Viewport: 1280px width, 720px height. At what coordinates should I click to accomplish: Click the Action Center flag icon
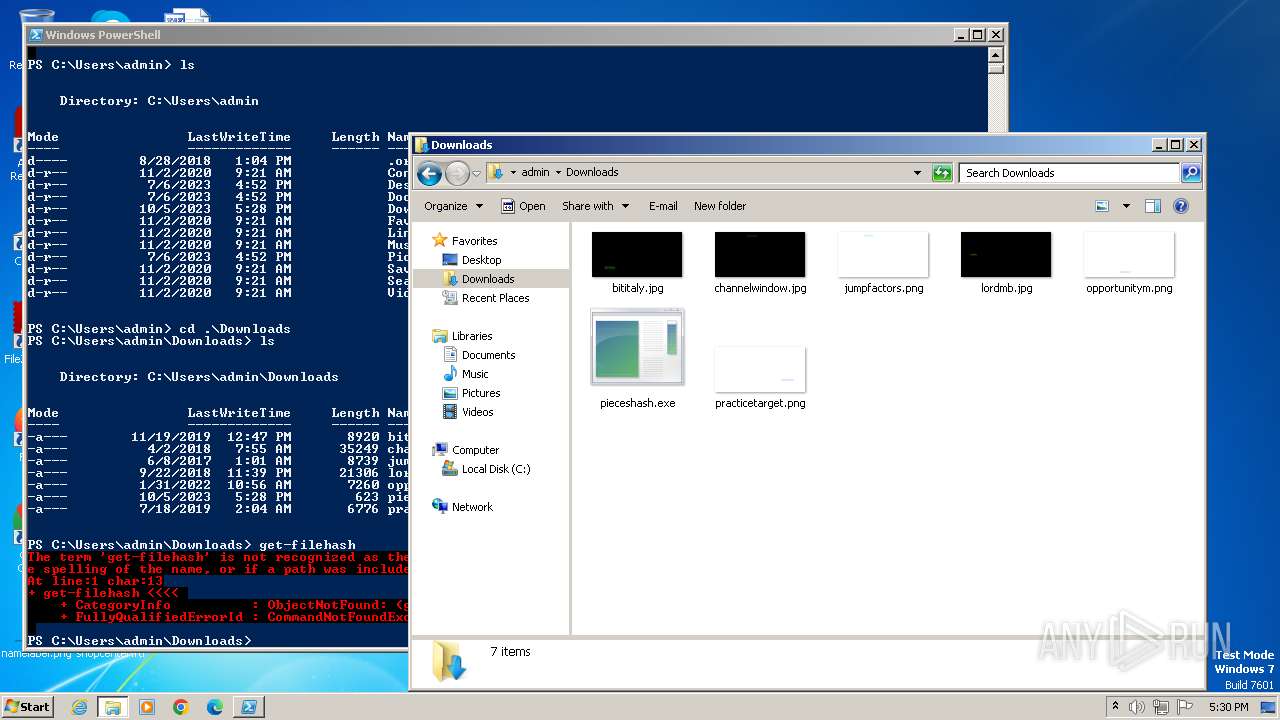click(x=1186, y=707)
